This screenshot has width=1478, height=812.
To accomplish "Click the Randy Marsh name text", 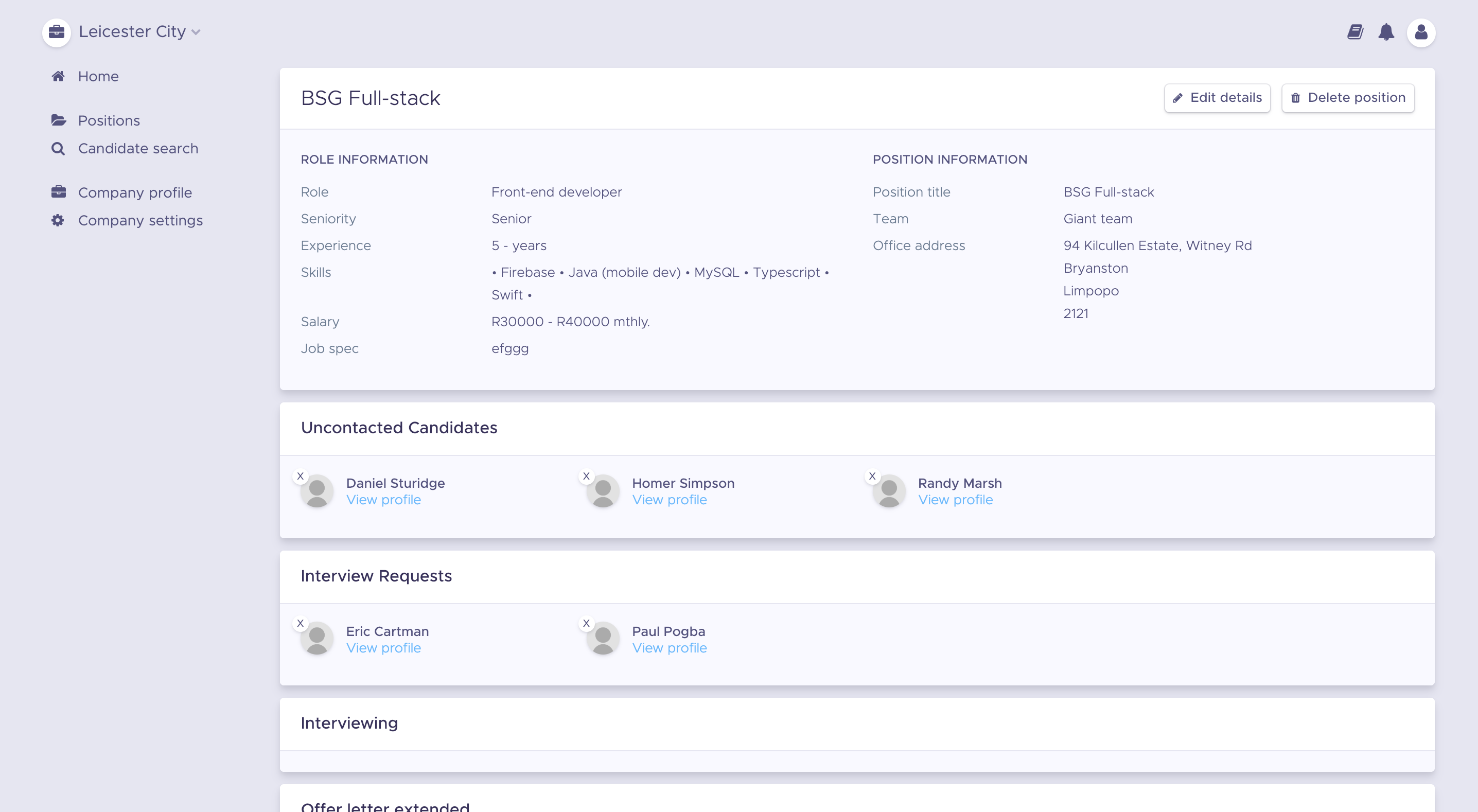I will tap(960, 484).
